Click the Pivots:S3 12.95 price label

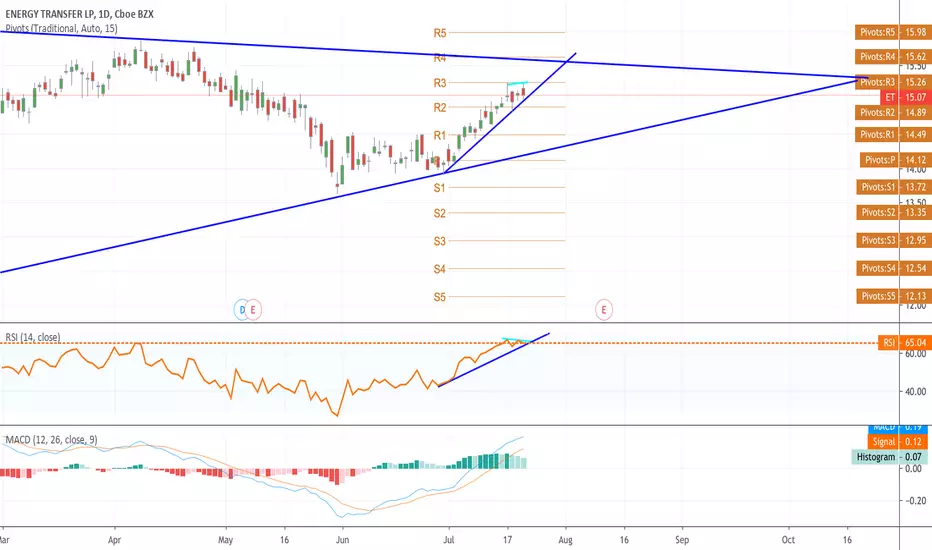tap(893, 240)
